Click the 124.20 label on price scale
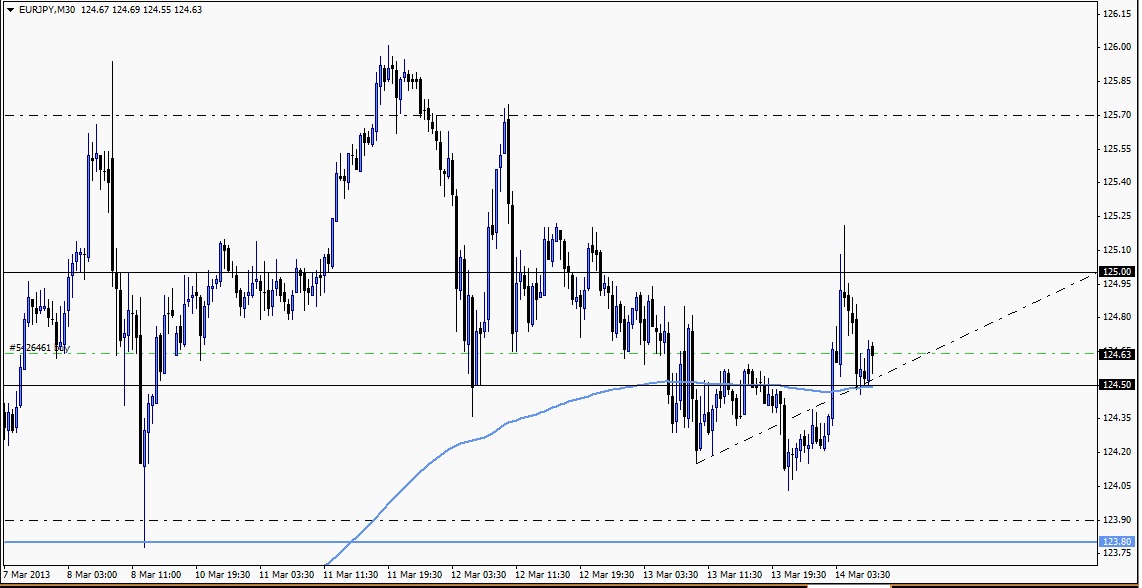 (x=1117, y=452)
